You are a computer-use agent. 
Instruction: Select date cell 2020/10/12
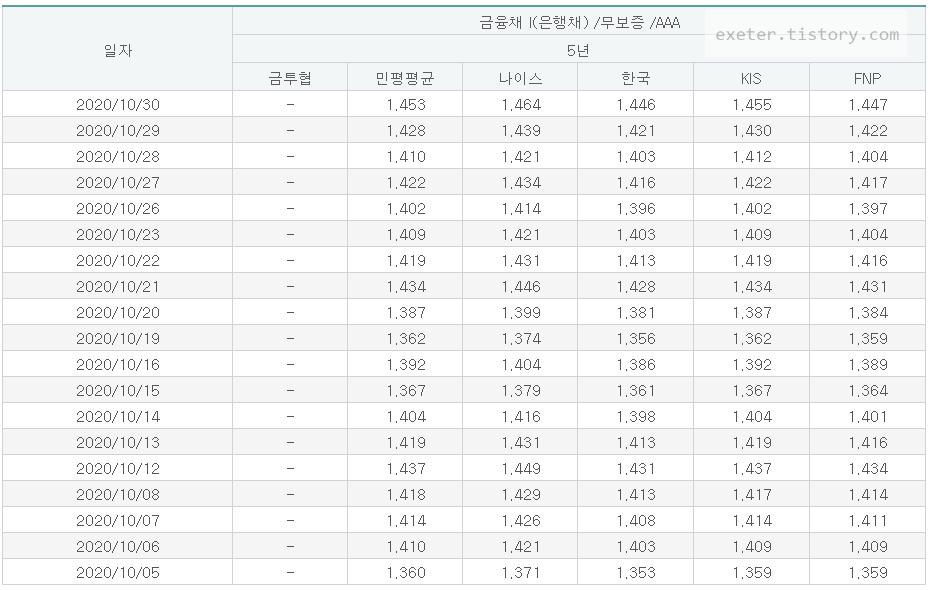click(118, 469)
